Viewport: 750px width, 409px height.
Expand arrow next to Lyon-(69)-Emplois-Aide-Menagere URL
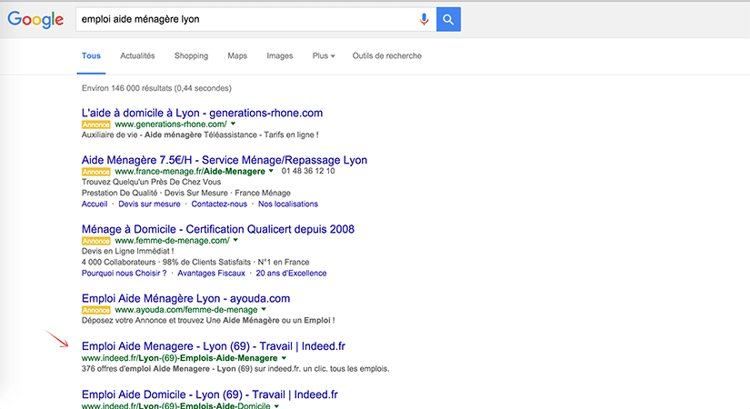(284, 358)
